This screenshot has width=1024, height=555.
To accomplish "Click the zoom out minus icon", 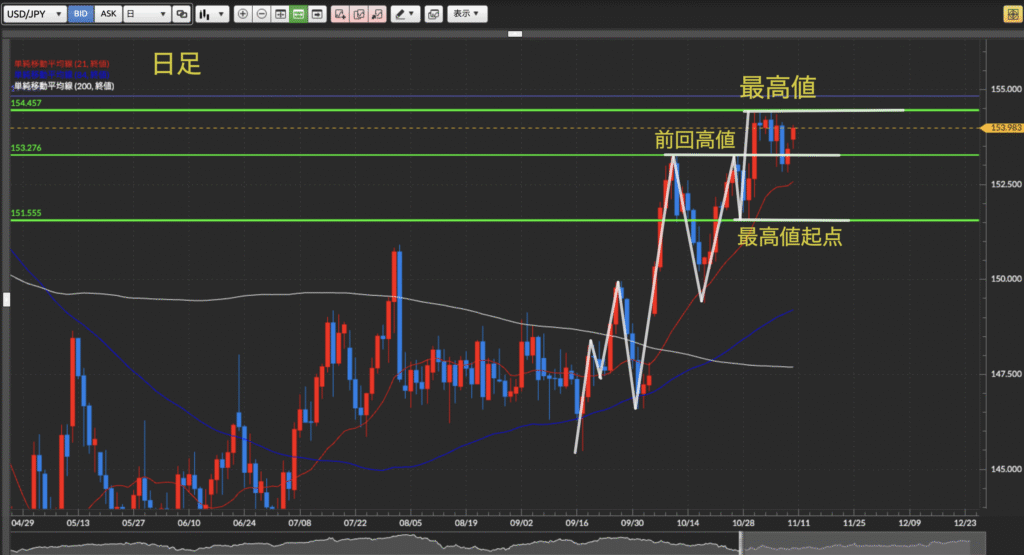I will (x=261, y=15).
